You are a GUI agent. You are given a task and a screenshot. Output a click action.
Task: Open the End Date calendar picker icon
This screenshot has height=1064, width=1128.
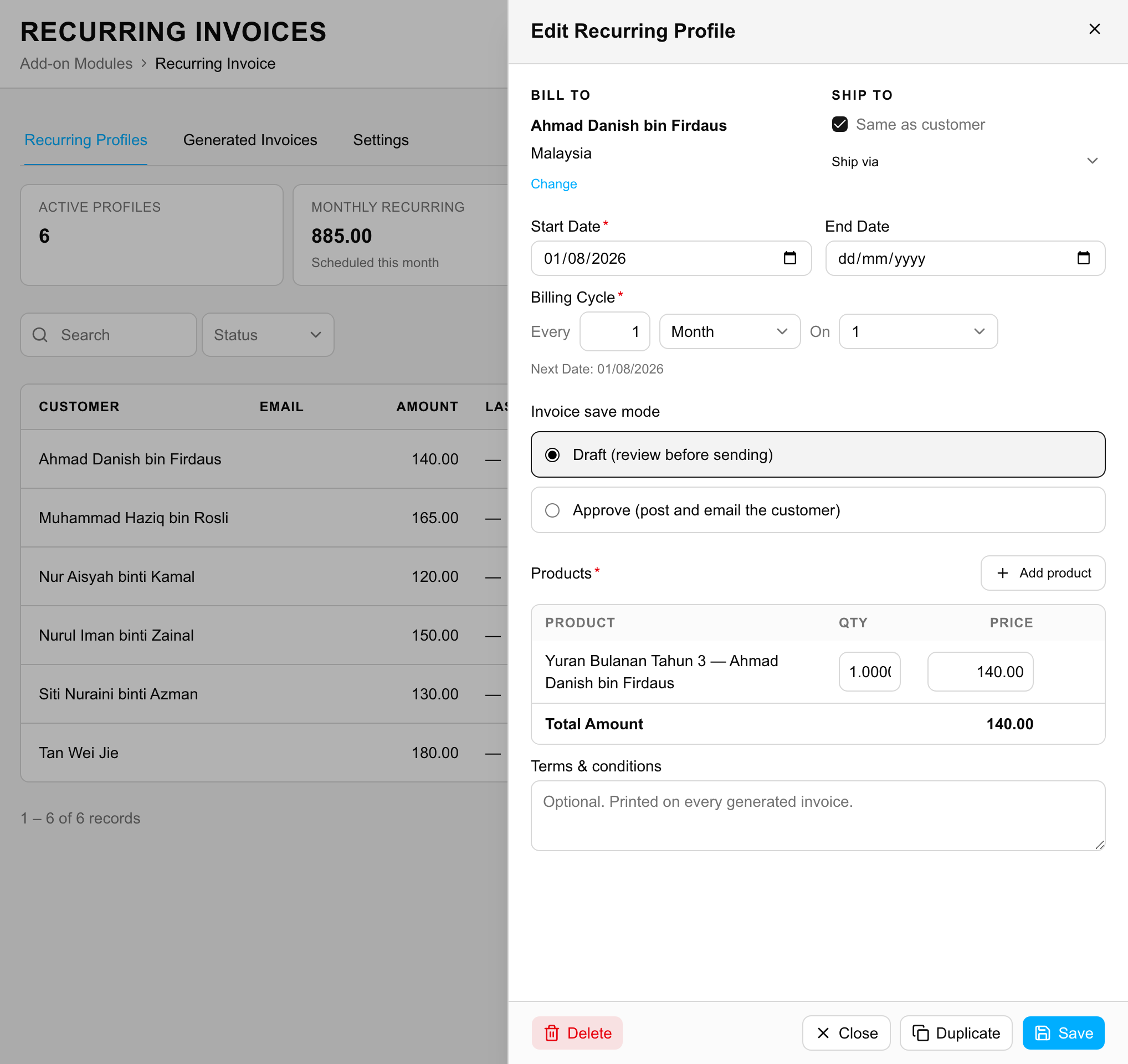[x=1083, y=258]
